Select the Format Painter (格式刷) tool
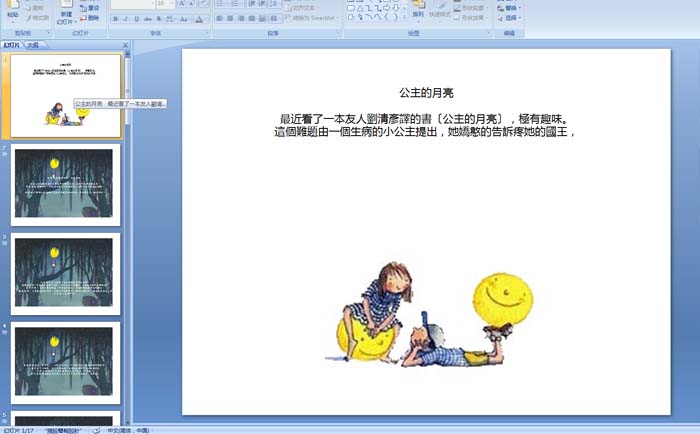 pos(38,18)
